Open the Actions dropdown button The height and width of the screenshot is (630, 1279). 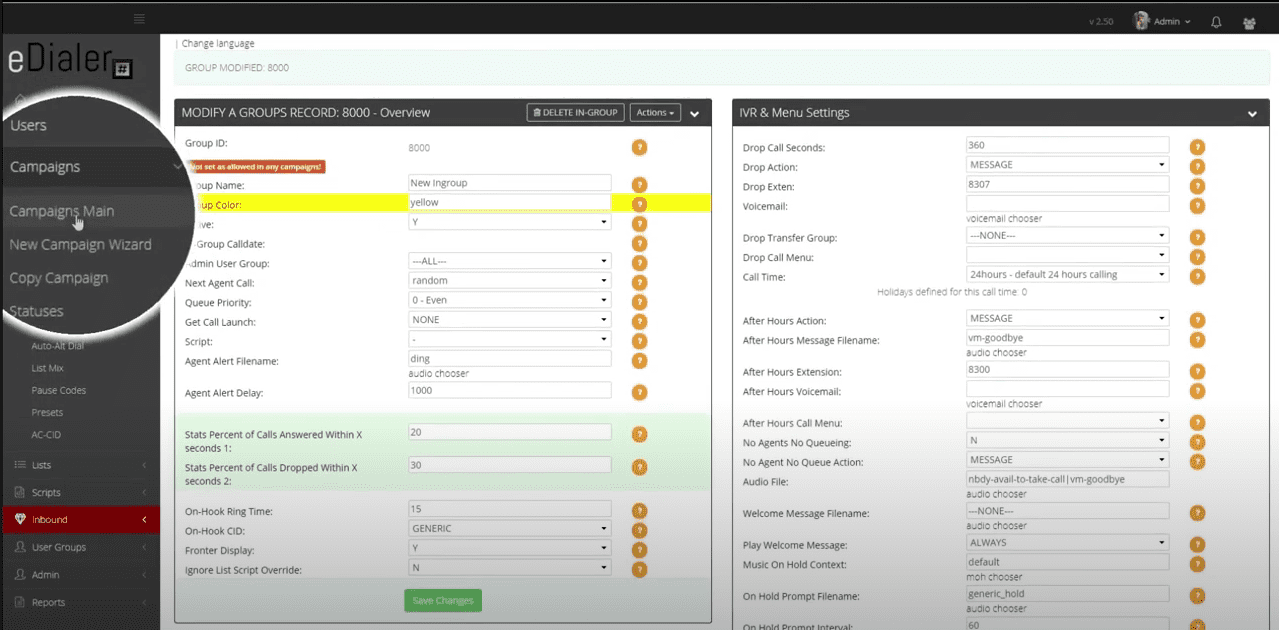click(656, 112)
